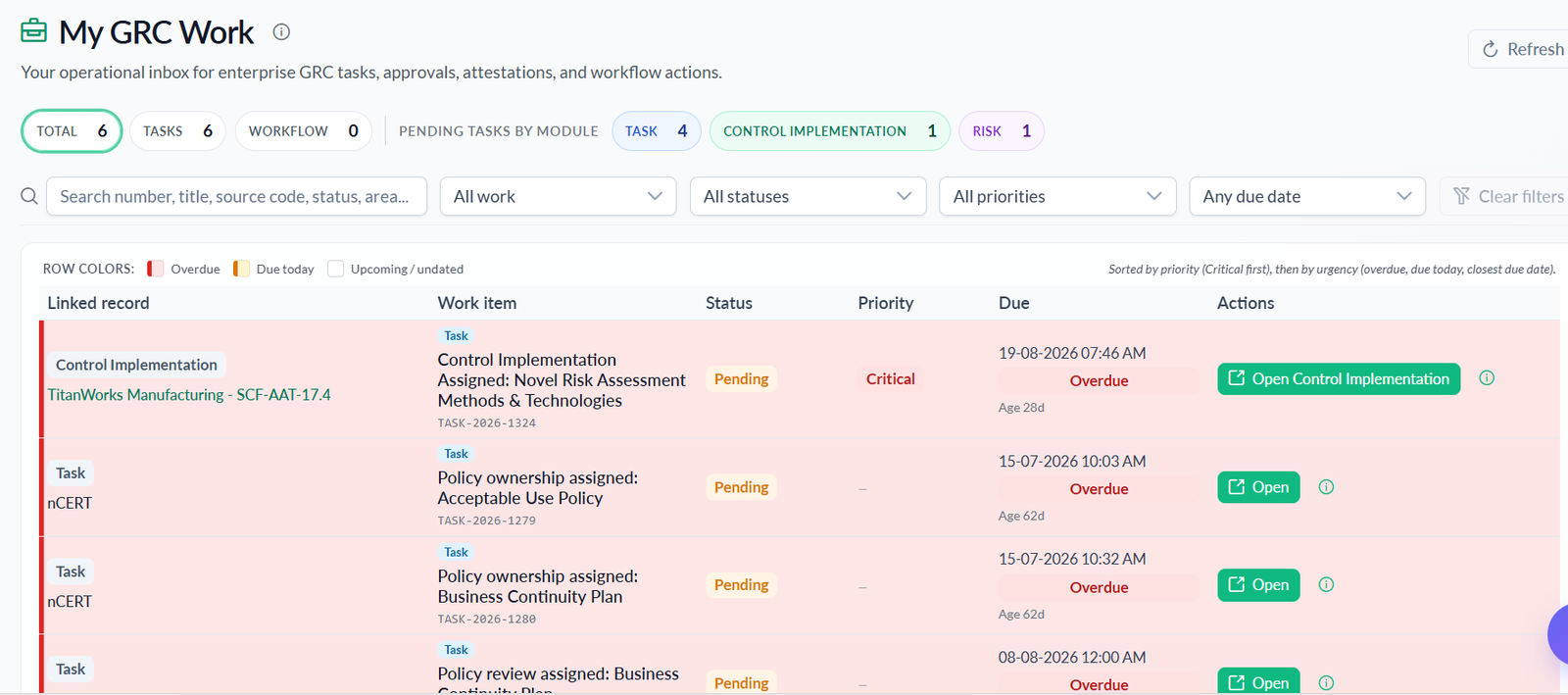Click the Due today orange legend swatch

(241, 269)
